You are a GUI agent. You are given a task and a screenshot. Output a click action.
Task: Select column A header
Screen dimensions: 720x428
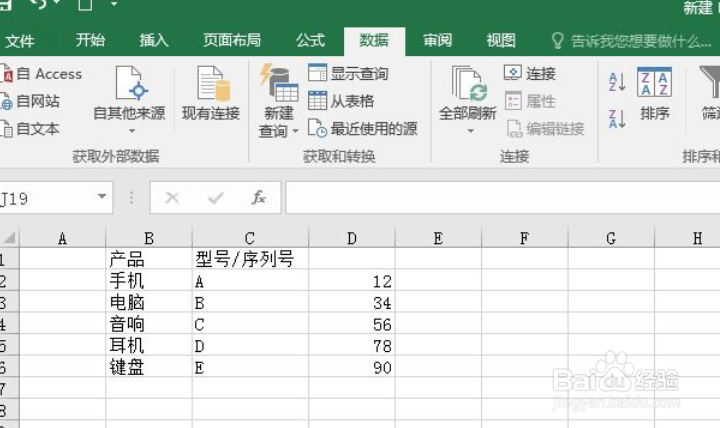click(62, 238)
